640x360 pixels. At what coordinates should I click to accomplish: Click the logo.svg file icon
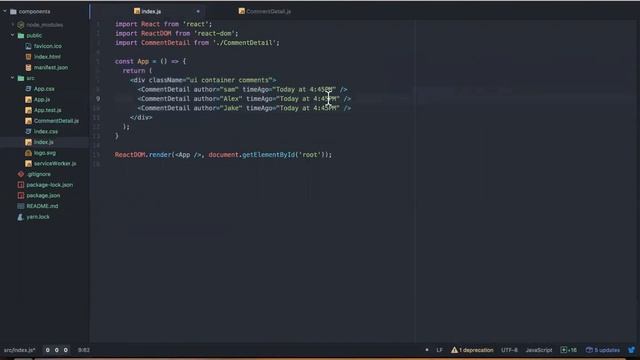(28, 153)
